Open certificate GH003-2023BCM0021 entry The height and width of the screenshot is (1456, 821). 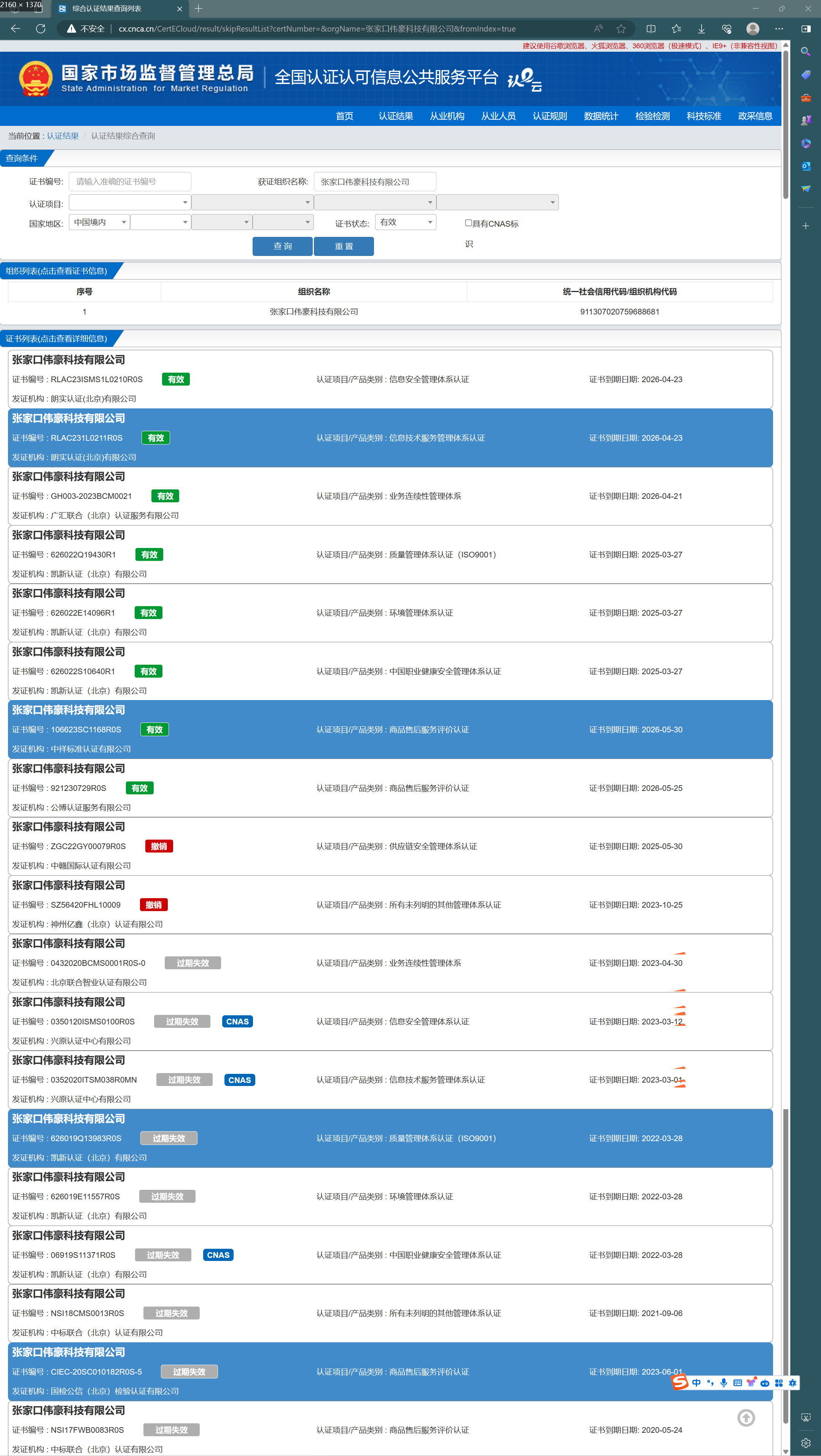pos(390,496)
